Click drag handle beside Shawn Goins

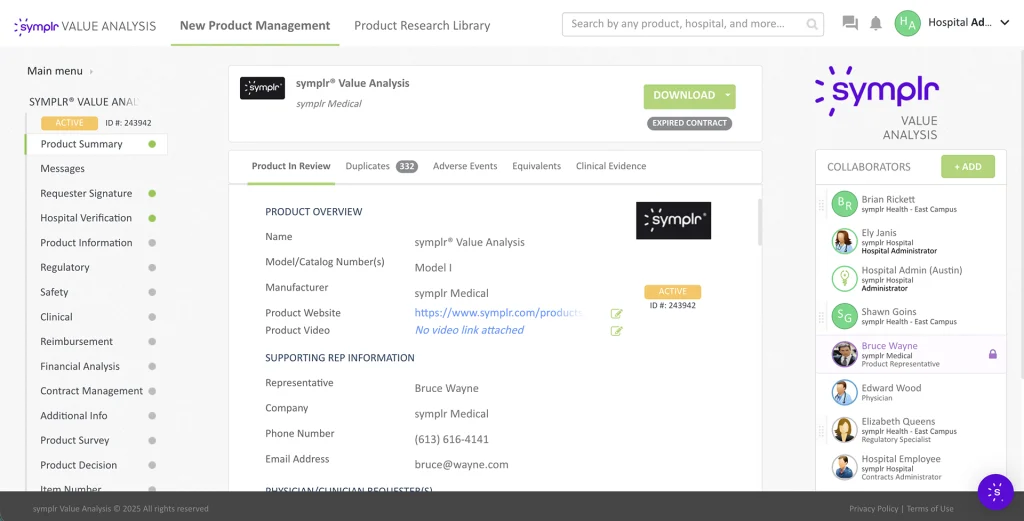click(822, 317)
